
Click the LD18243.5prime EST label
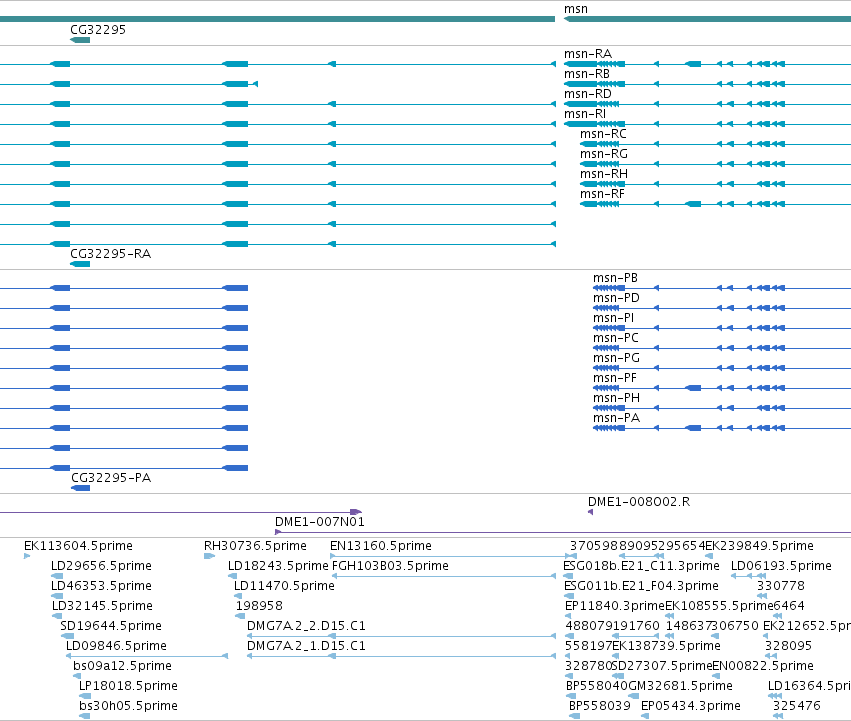[278, 566]
